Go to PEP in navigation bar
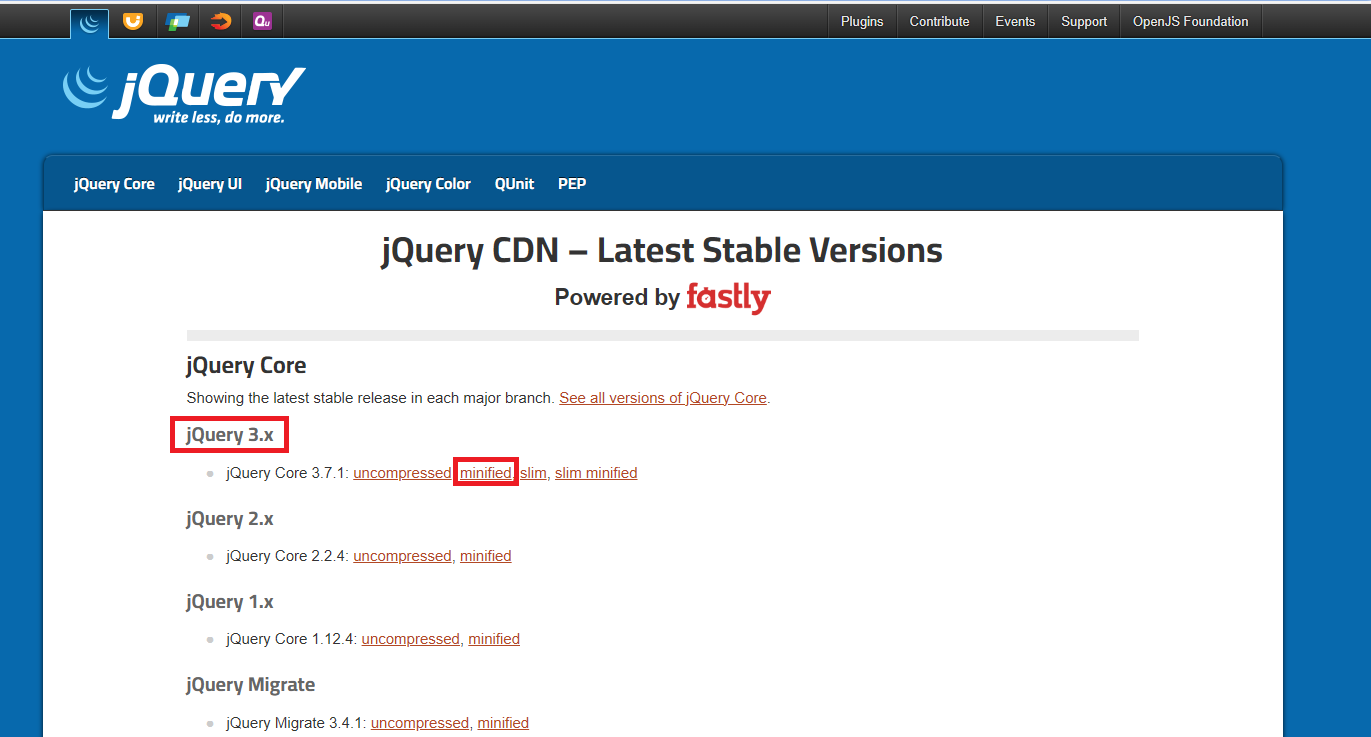The image size is (1371, 737). (x=572, y=184)
